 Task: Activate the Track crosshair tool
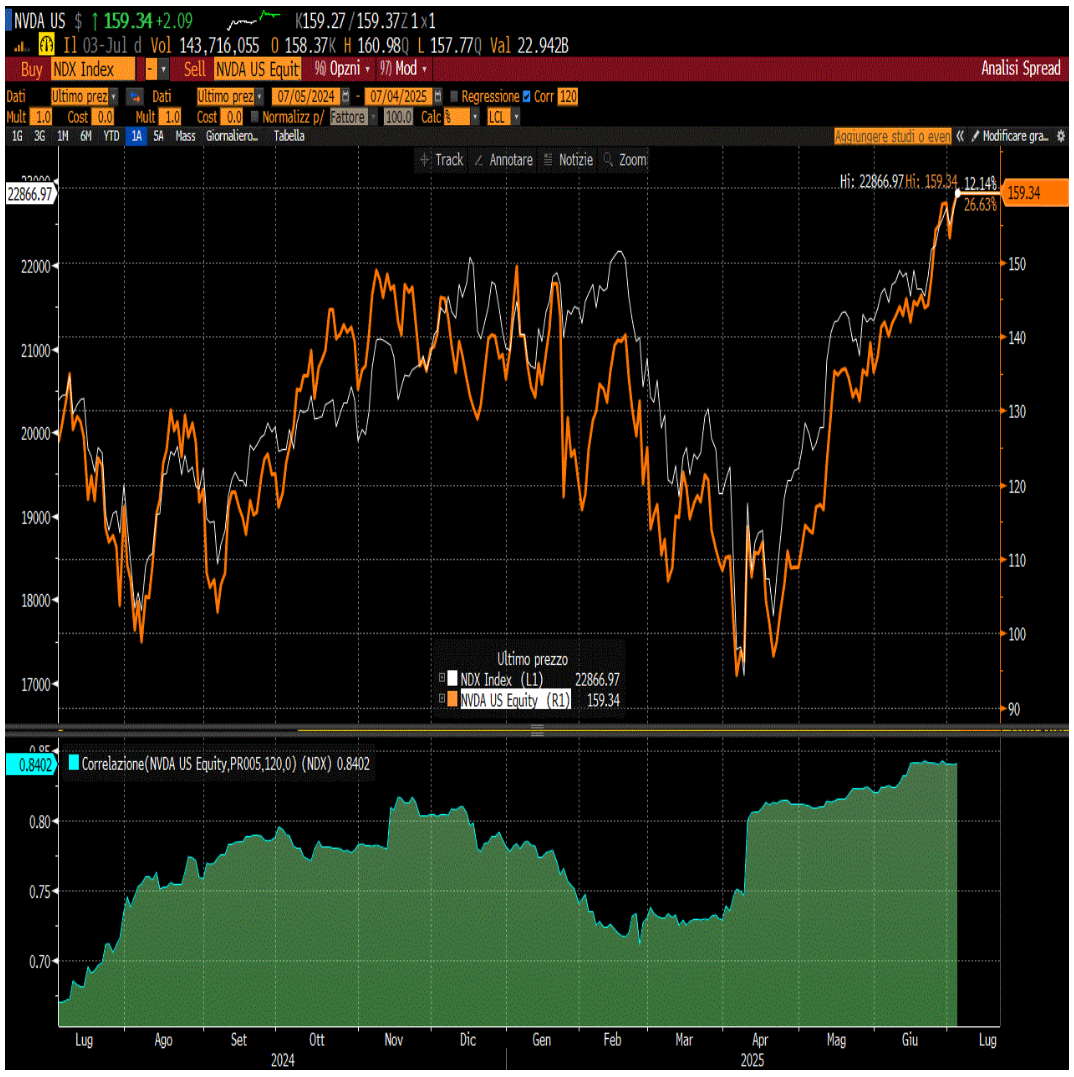click(x=442, y=160)
